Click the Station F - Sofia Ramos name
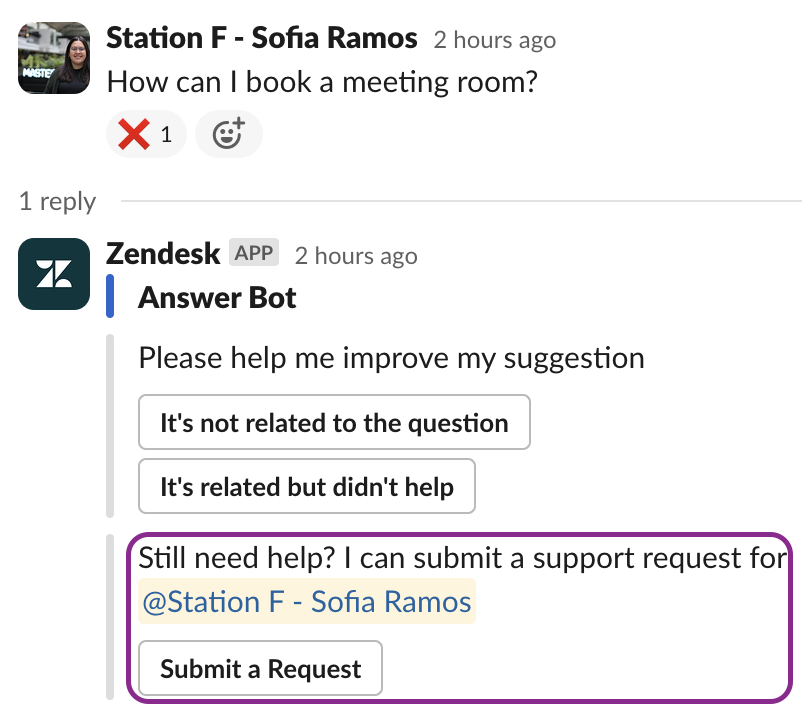The height and width of the screenshot is (718, 802). pyautogui.click(x=262, y=38)
